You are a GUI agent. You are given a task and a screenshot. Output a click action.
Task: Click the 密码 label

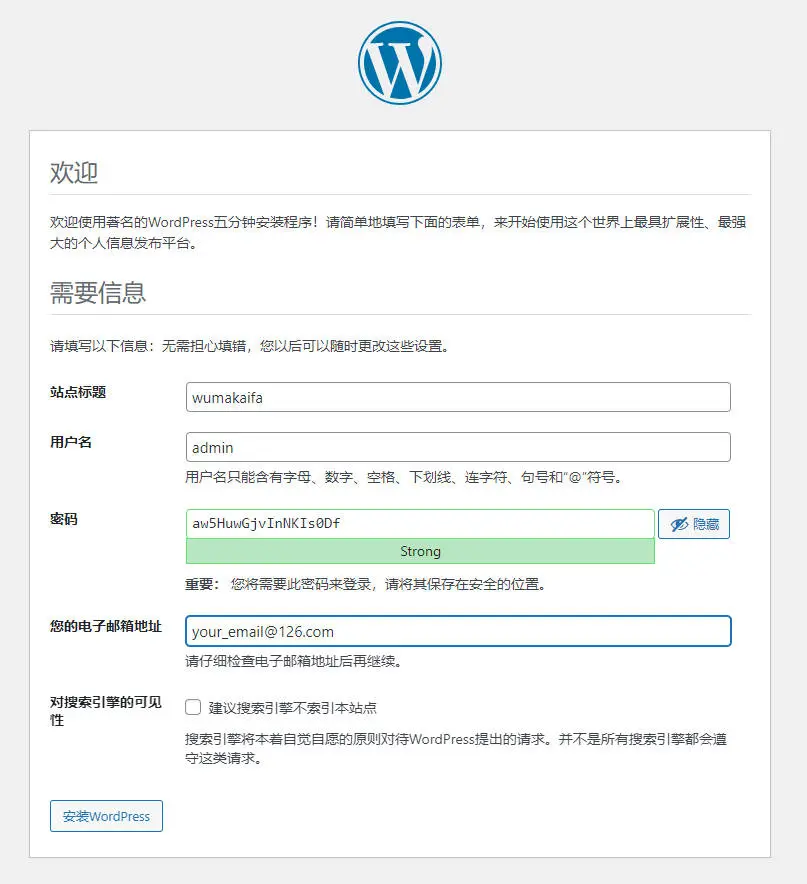point(64,519)
